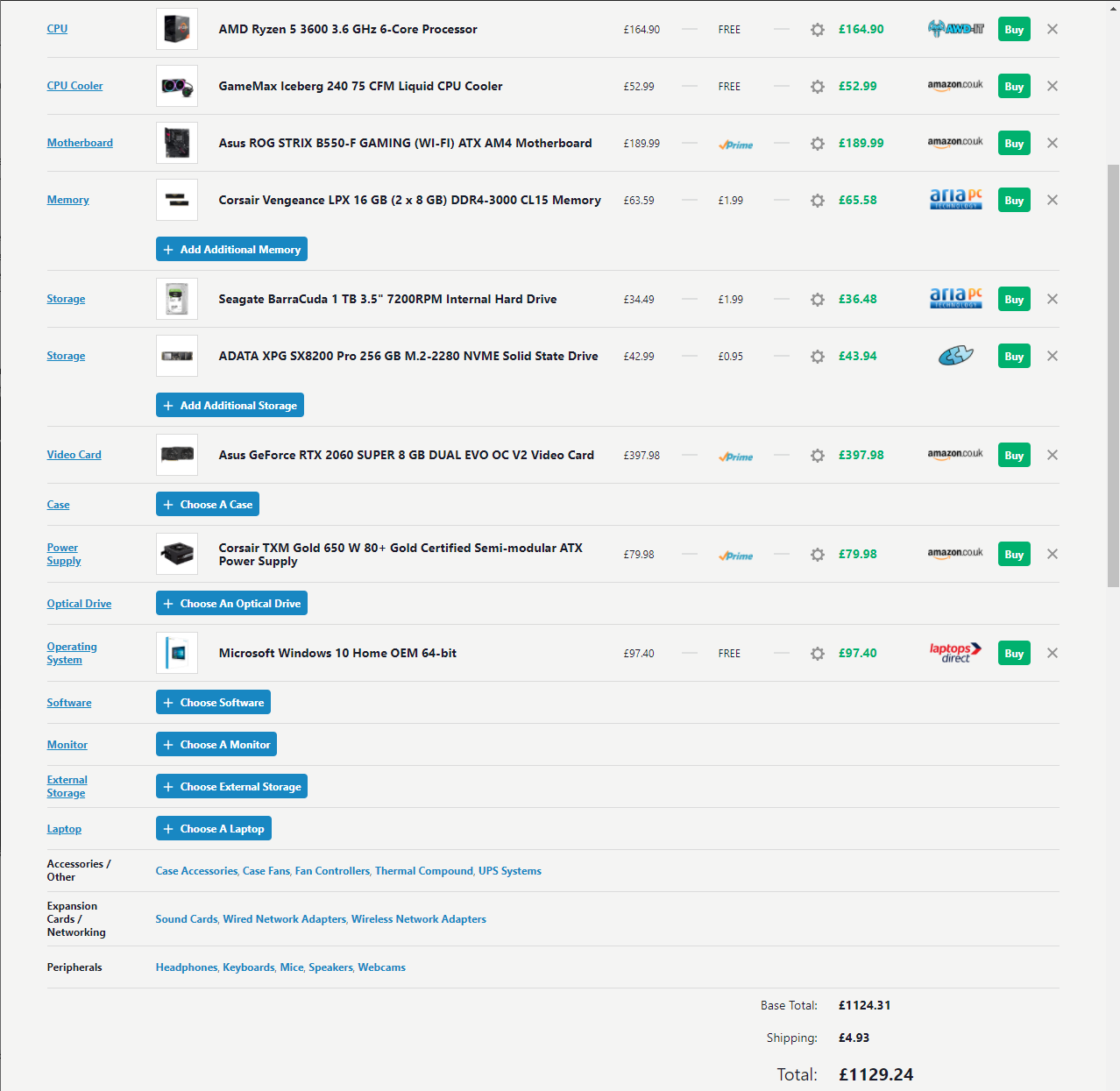Screen dimensions: 1120x1091
Task: Open settings gear for Corsair Vengeance memory
Action: (818, 201)
